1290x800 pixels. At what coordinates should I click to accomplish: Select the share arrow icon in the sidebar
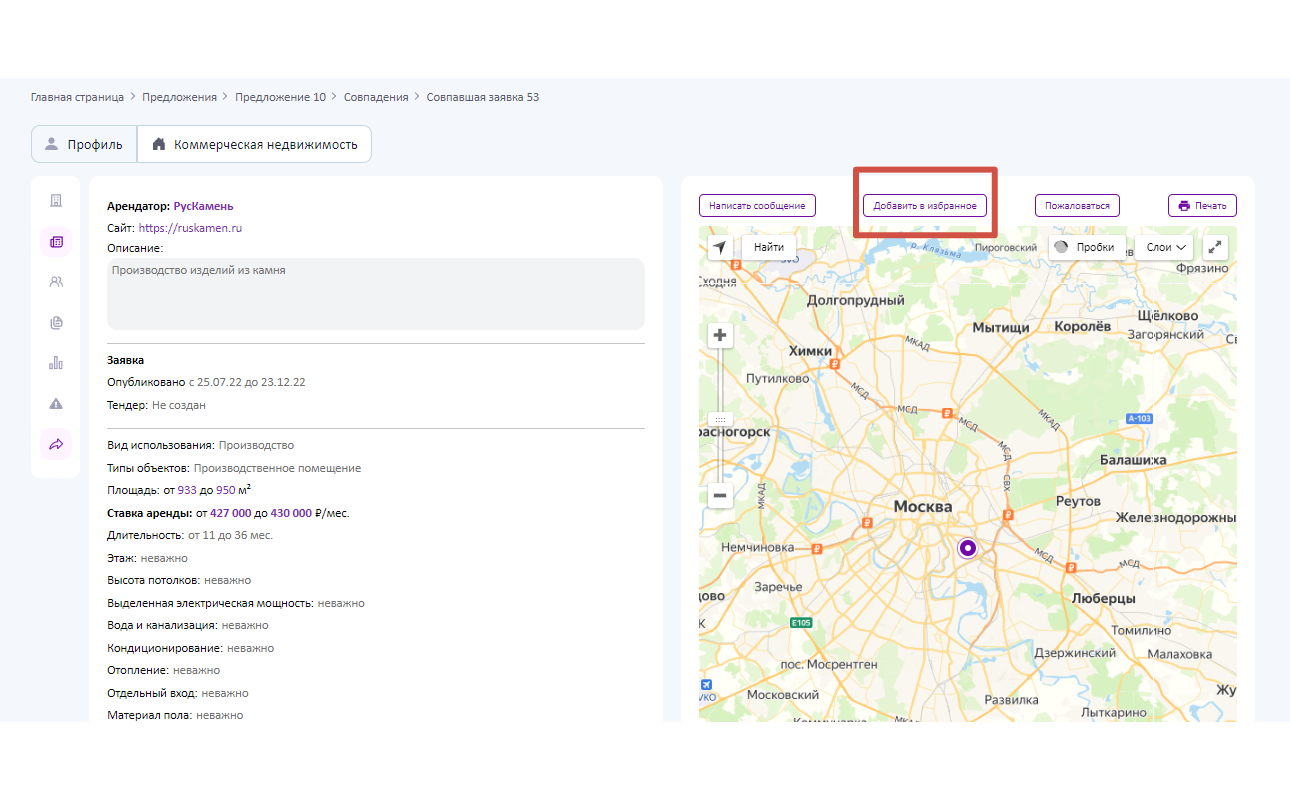click(x=56, y=444)
